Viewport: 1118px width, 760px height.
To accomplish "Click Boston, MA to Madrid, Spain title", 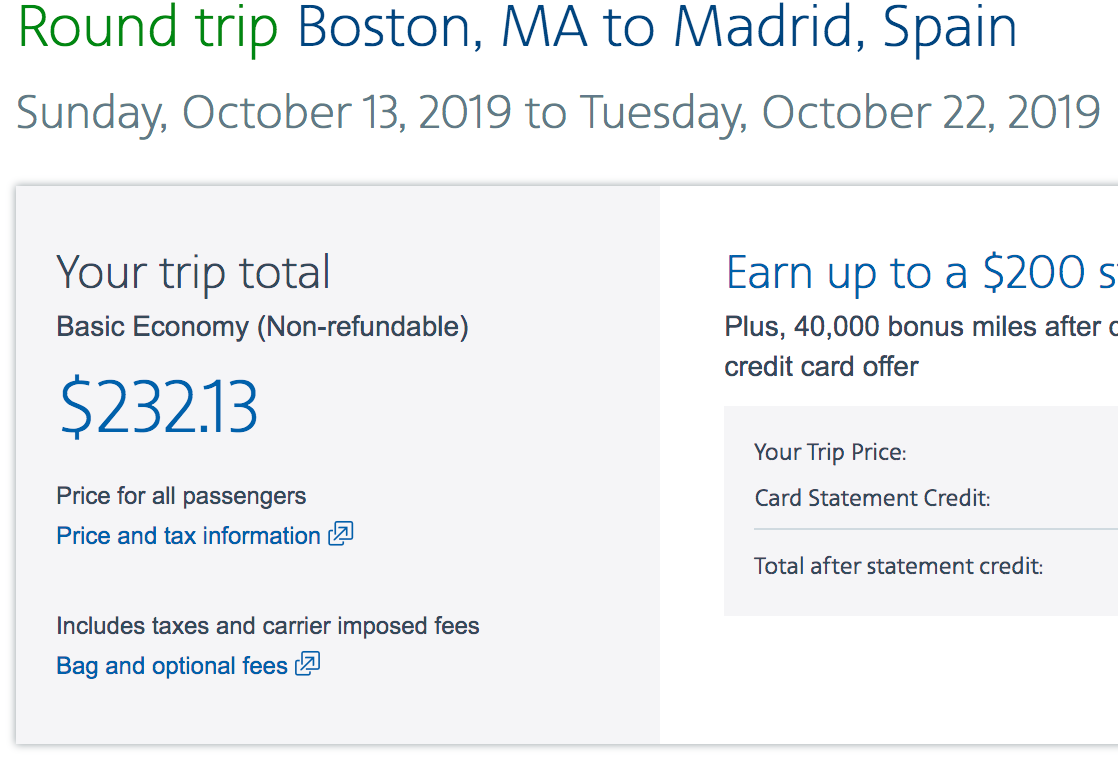I will [x=657, y=29].
